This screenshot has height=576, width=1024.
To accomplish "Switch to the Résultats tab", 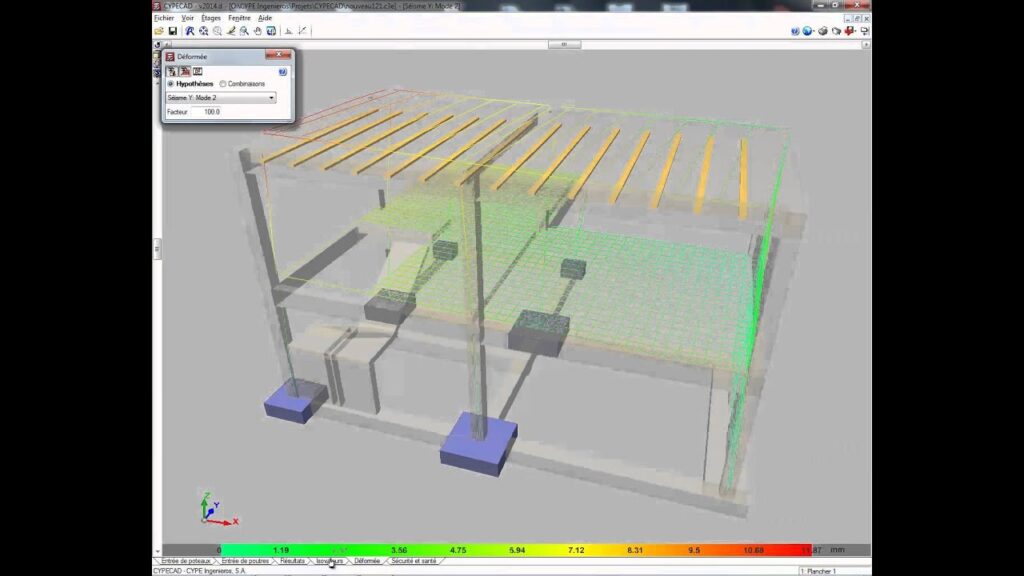I will (292, 562).
